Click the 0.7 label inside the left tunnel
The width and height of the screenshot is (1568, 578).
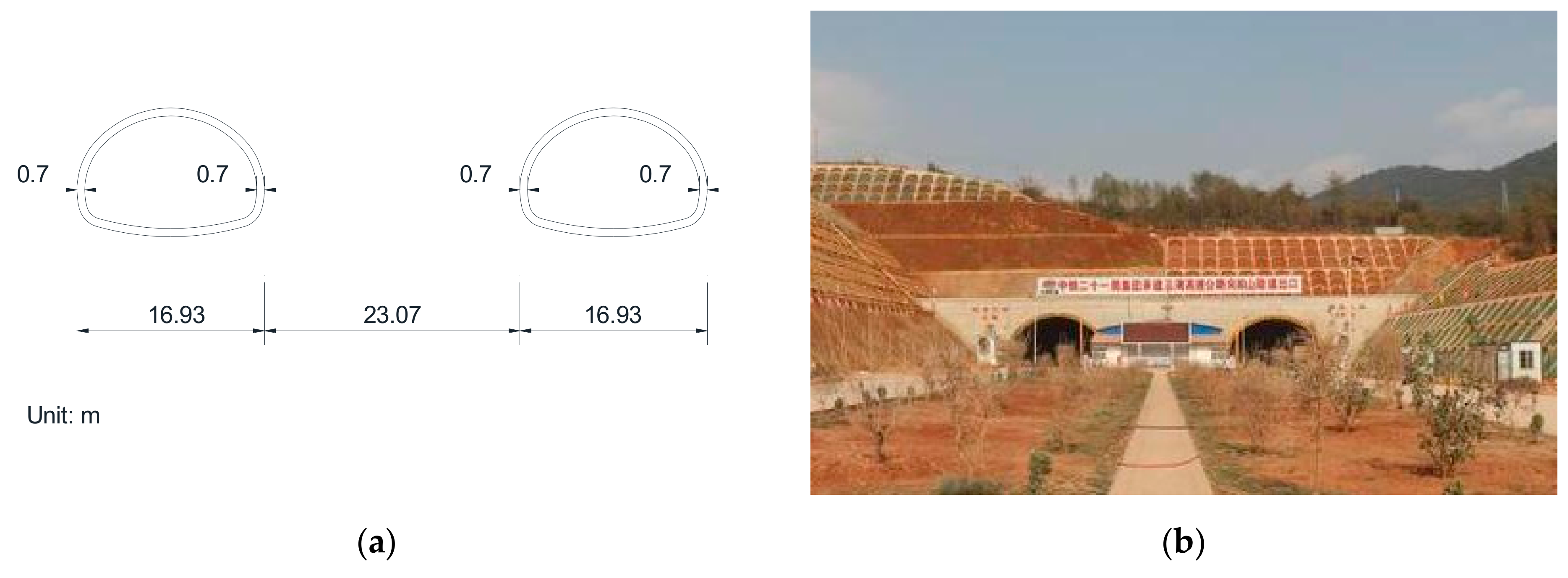tap(212, 174)
